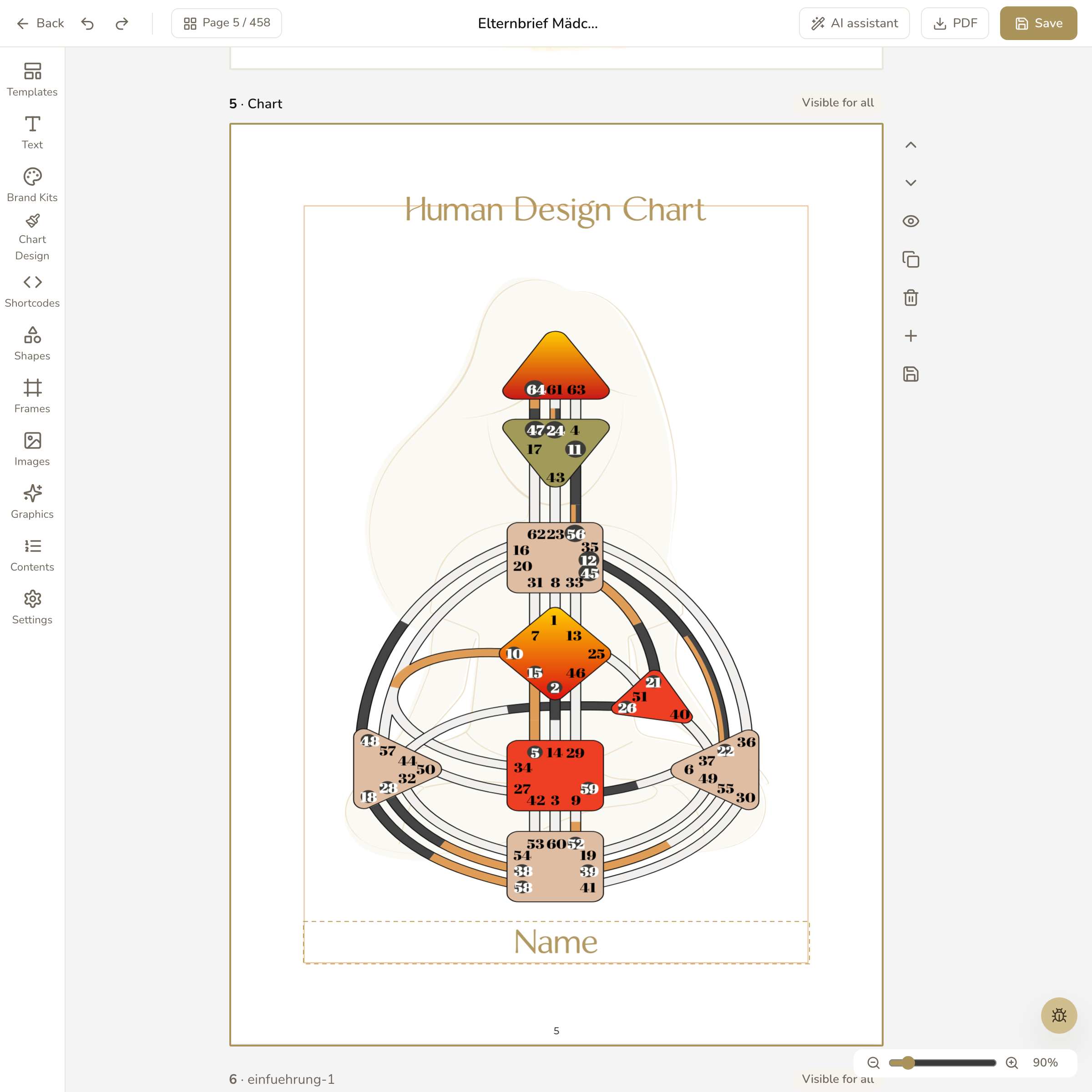The height and width of the screenshot is (1092, 1092).
Task: Open the Images panel
Action: point(32,449)
